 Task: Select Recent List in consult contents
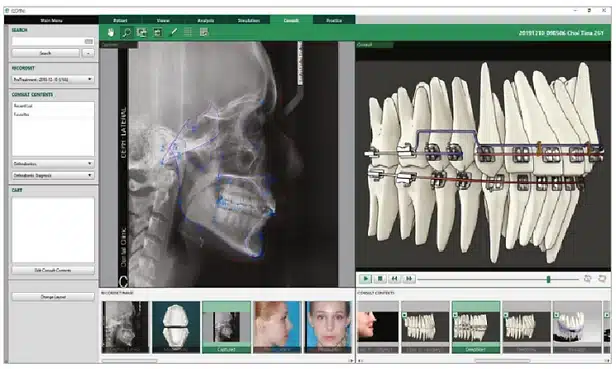click(x=23, y=106)
